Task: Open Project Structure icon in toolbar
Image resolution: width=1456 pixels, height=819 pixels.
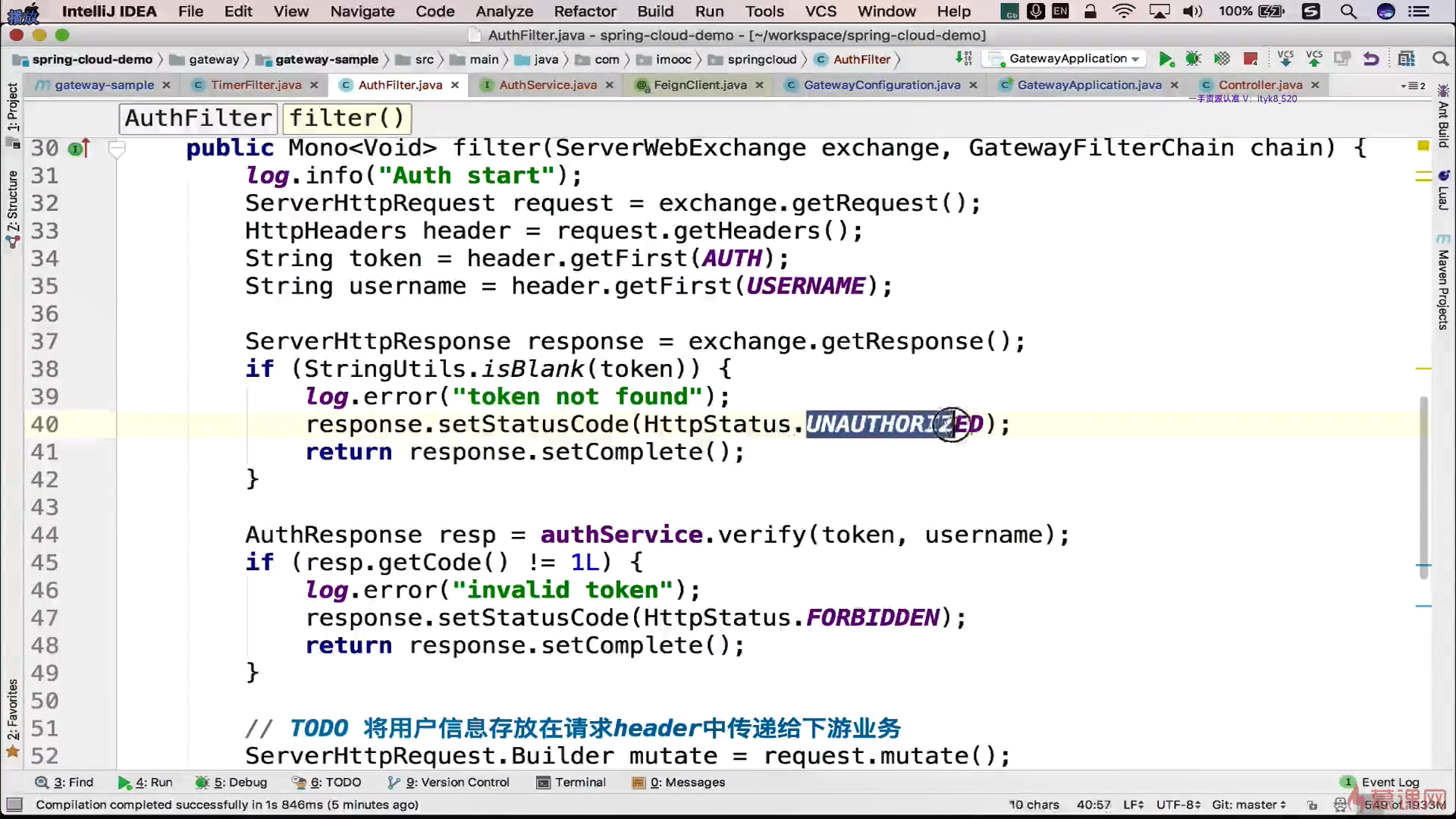Action: tap(1407, 59)
